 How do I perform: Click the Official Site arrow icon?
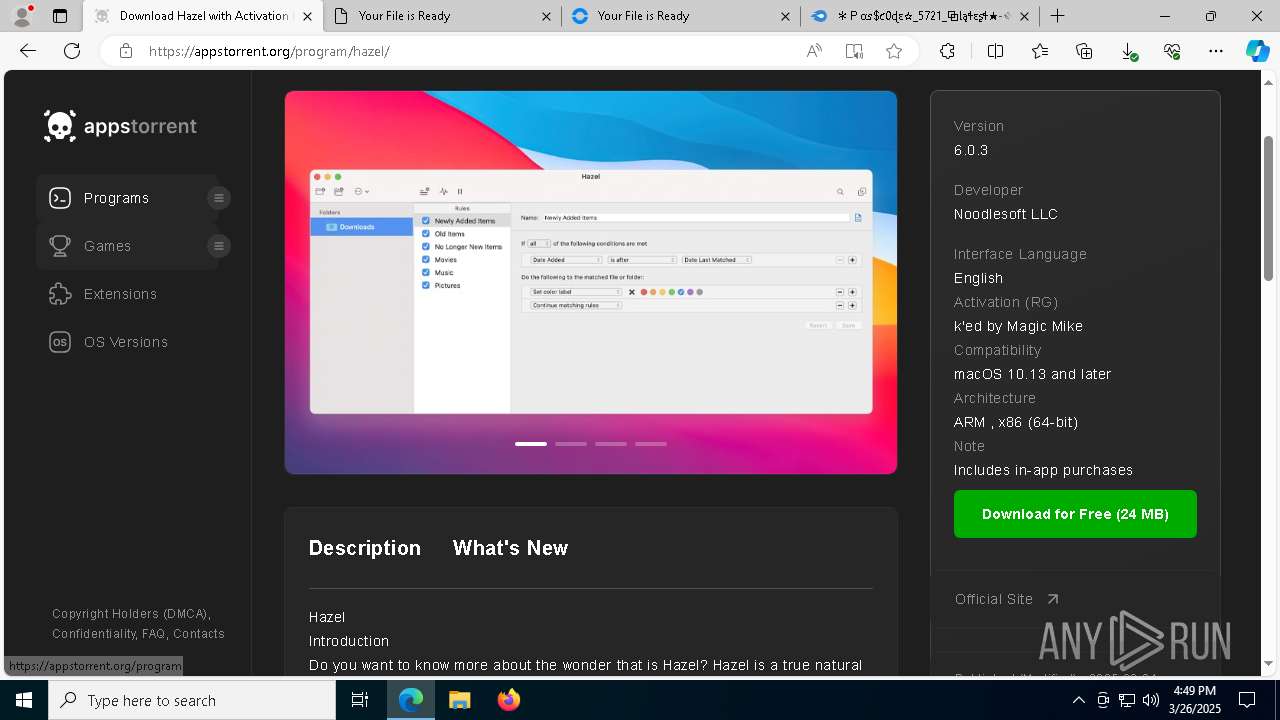tap(1052, 599)
